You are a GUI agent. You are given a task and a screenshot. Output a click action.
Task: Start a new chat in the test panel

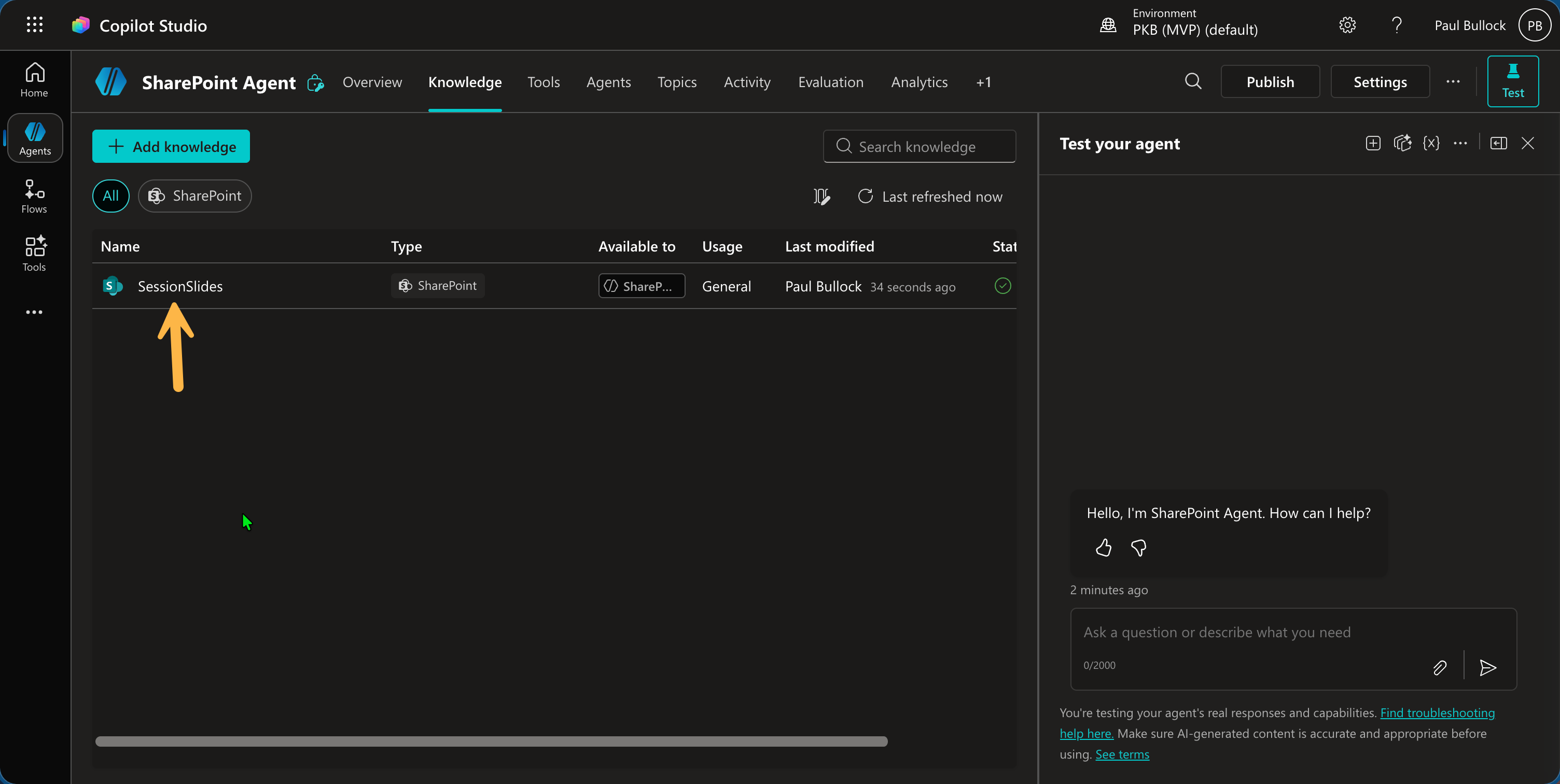pyautogui.click(x=1373, y=143)
